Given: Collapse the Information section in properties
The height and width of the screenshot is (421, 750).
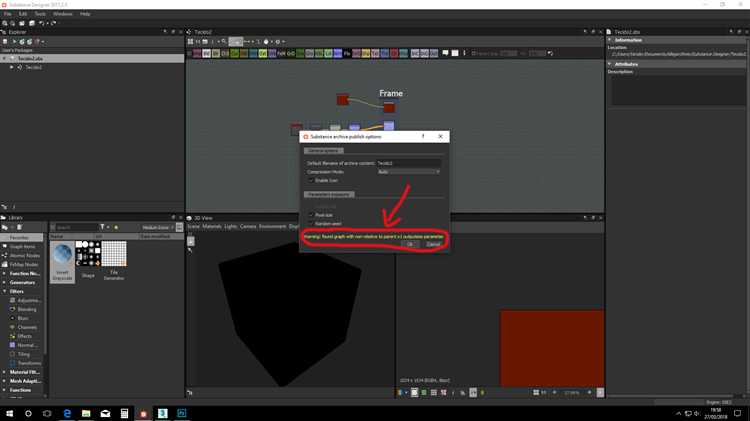Looking at the screenshot, I should tap(610, 40).
